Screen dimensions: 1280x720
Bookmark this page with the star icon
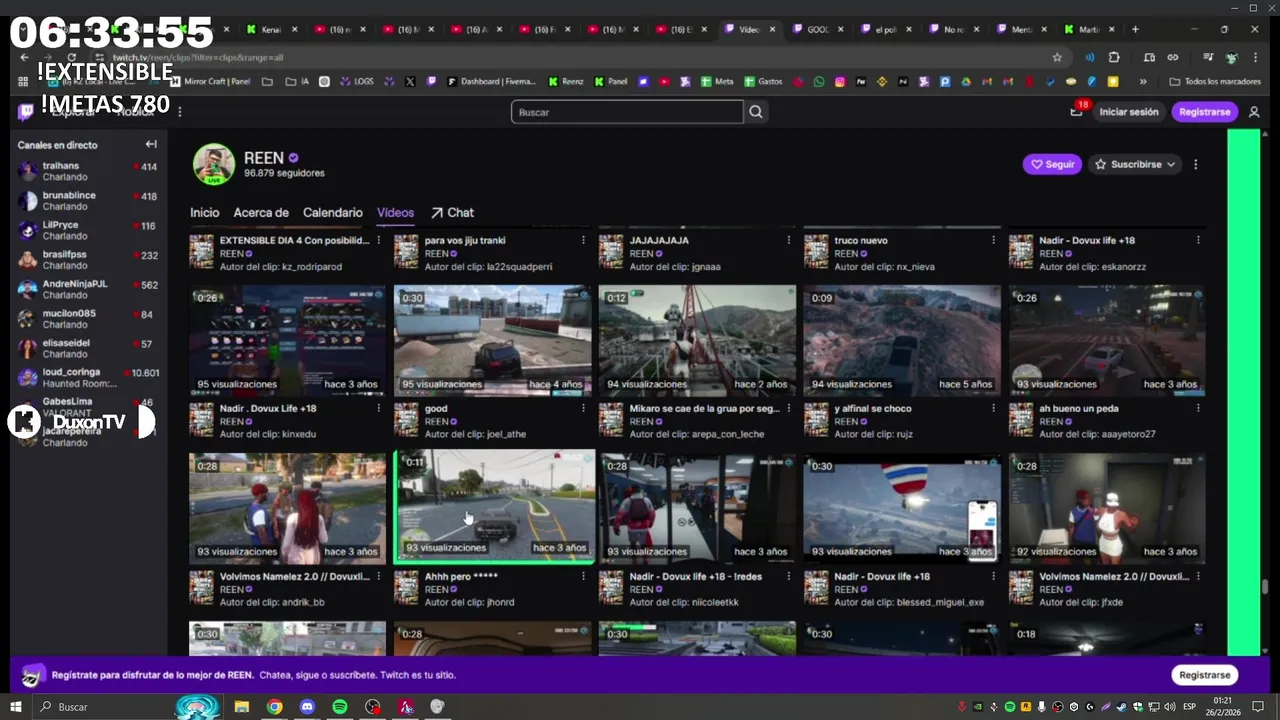[x=1057, y=57]
